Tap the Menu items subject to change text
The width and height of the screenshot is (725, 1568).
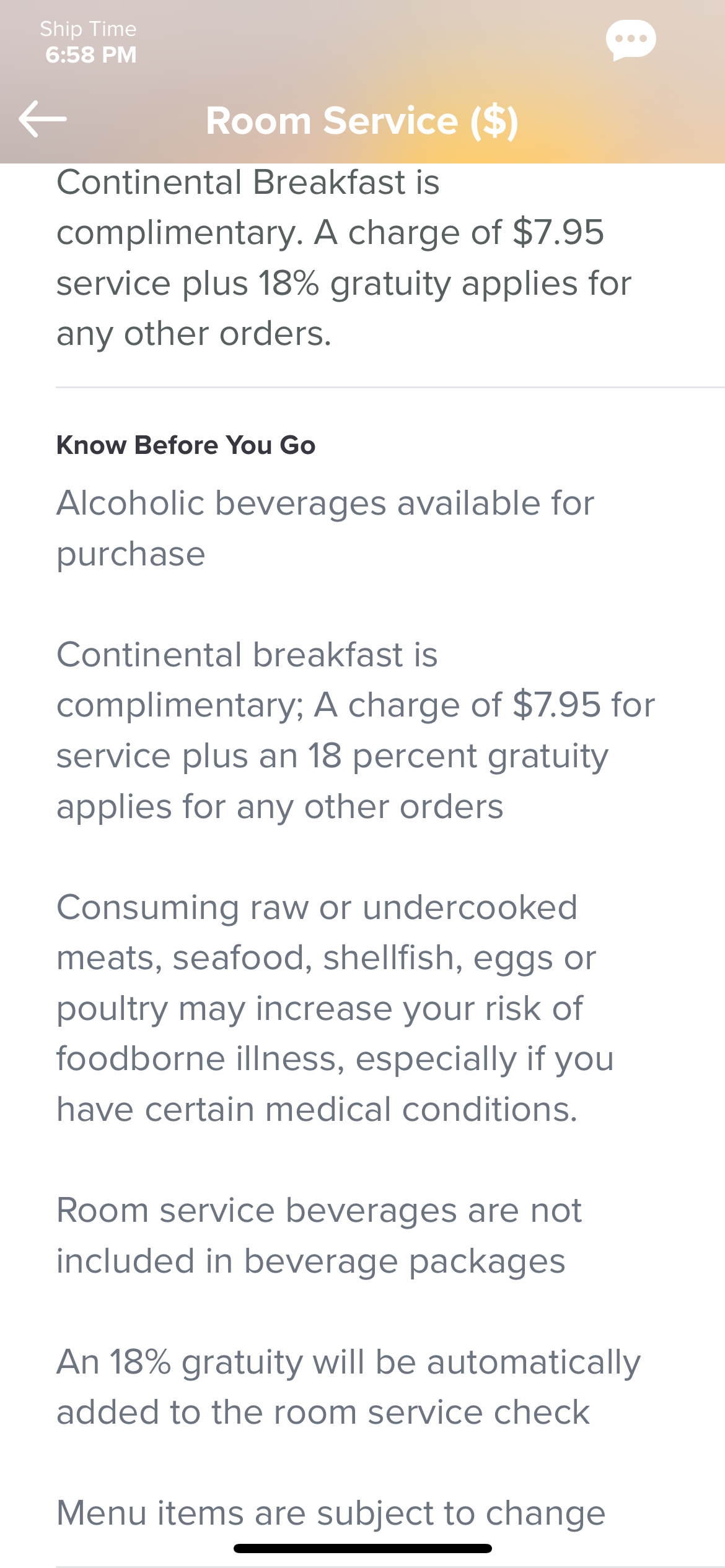(x=331, y=1512)
